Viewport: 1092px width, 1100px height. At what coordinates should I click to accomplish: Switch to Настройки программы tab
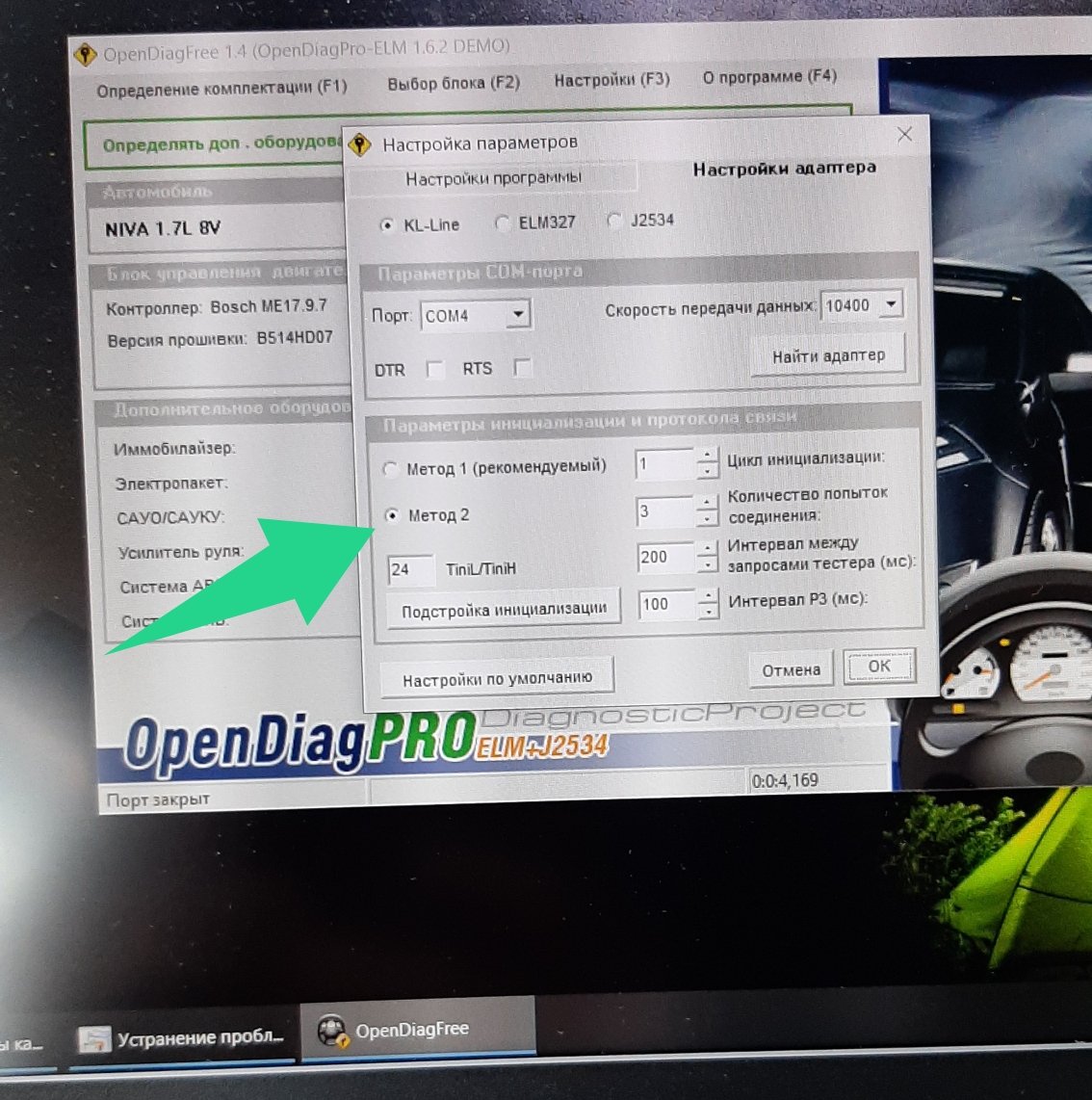[x=493, y=178]
